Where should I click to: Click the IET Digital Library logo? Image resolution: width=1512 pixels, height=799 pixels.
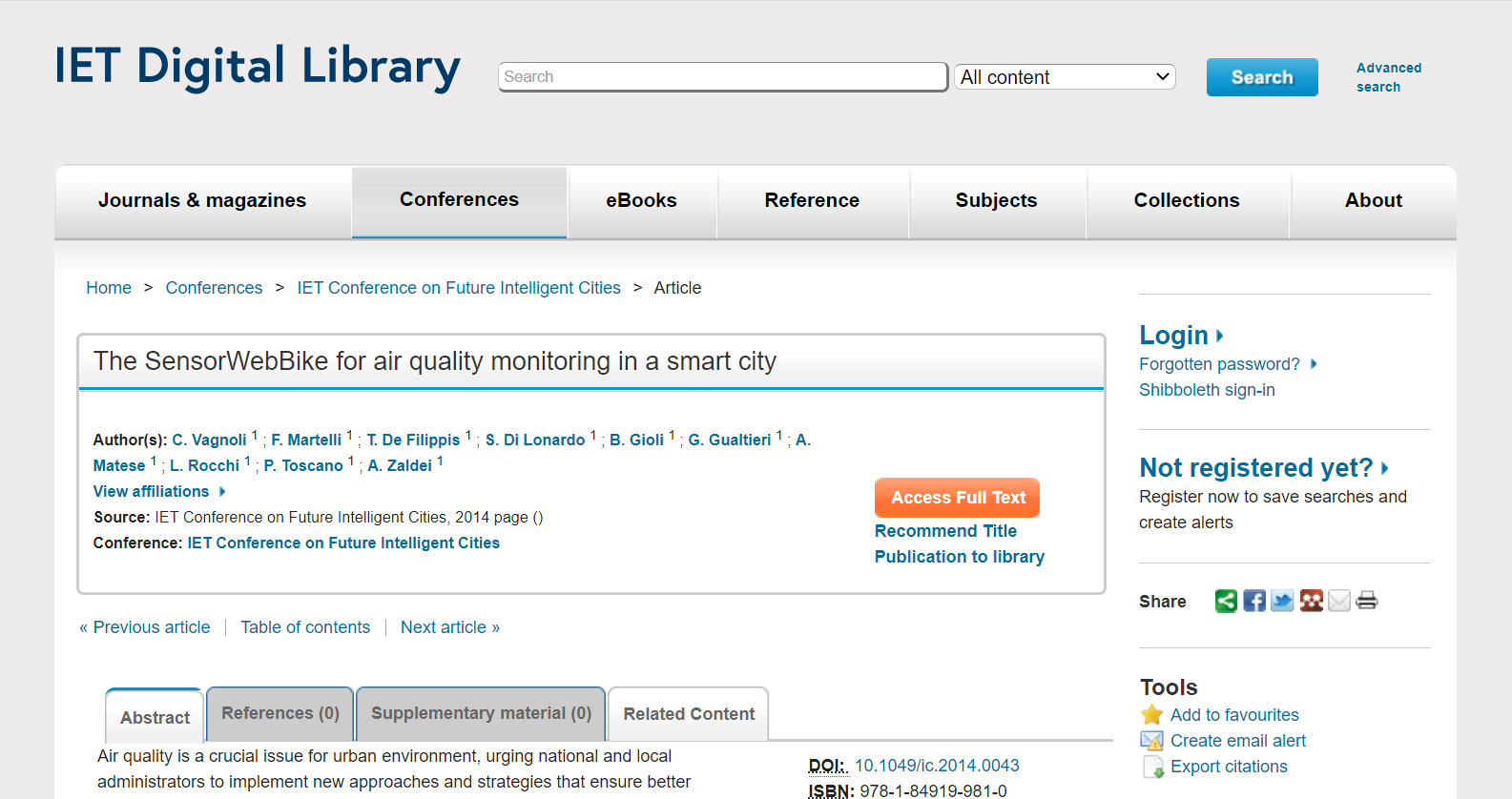(x=258, y=68)
